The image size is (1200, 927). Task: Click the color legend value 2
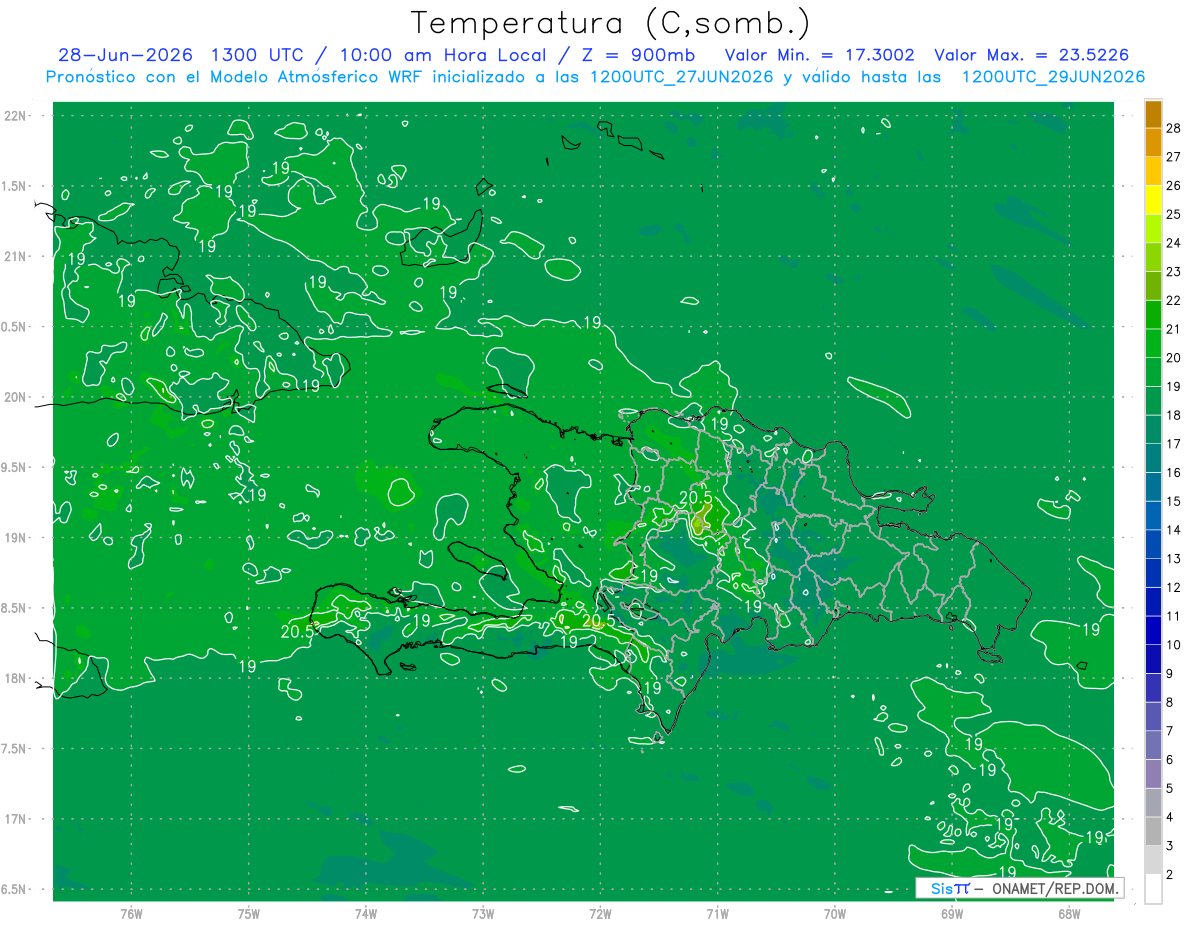(x=1169, y=875)
